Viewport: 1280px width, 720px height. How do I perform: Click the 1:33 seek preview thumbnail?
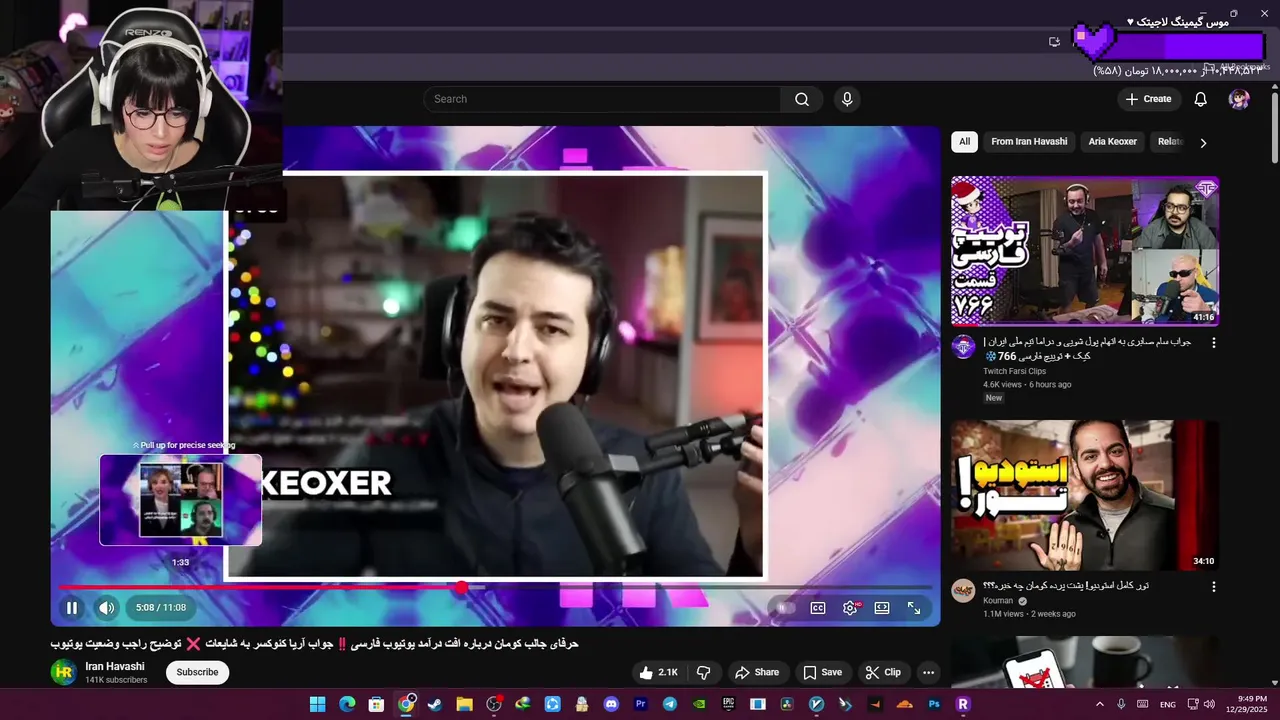(x=181, y=500)
